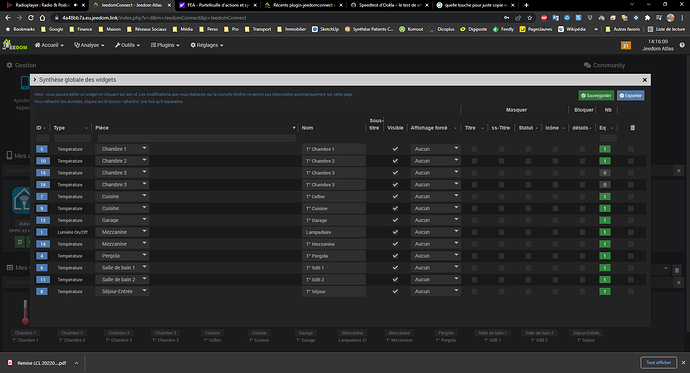Click the T° Cuisine name field

[x=334, y=208]
